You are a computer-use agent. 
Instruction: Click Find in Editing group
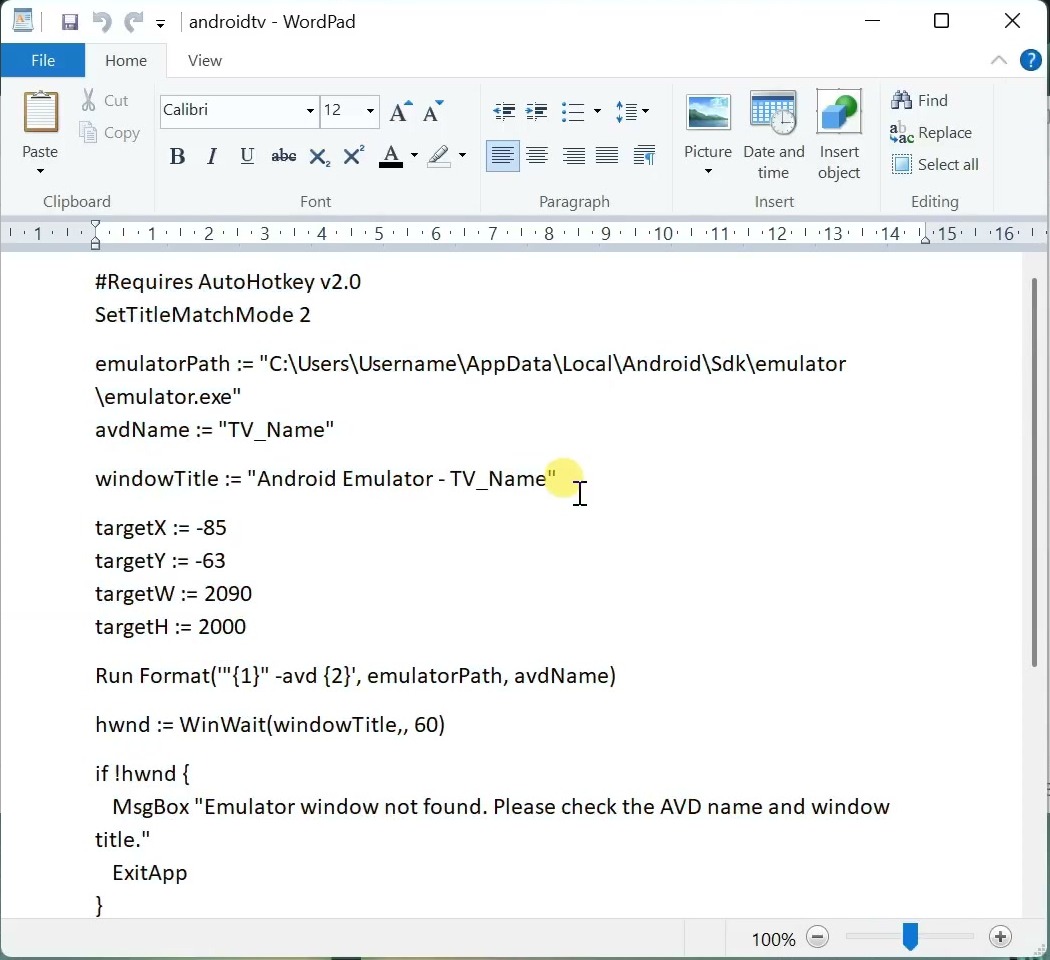tap(919, 100)
